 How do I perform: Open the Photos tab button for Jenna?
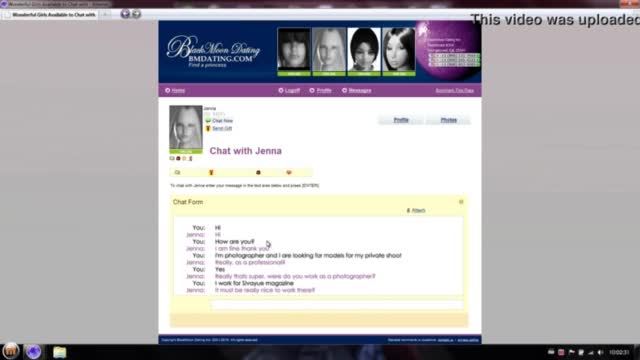click(x=448, y=120)
